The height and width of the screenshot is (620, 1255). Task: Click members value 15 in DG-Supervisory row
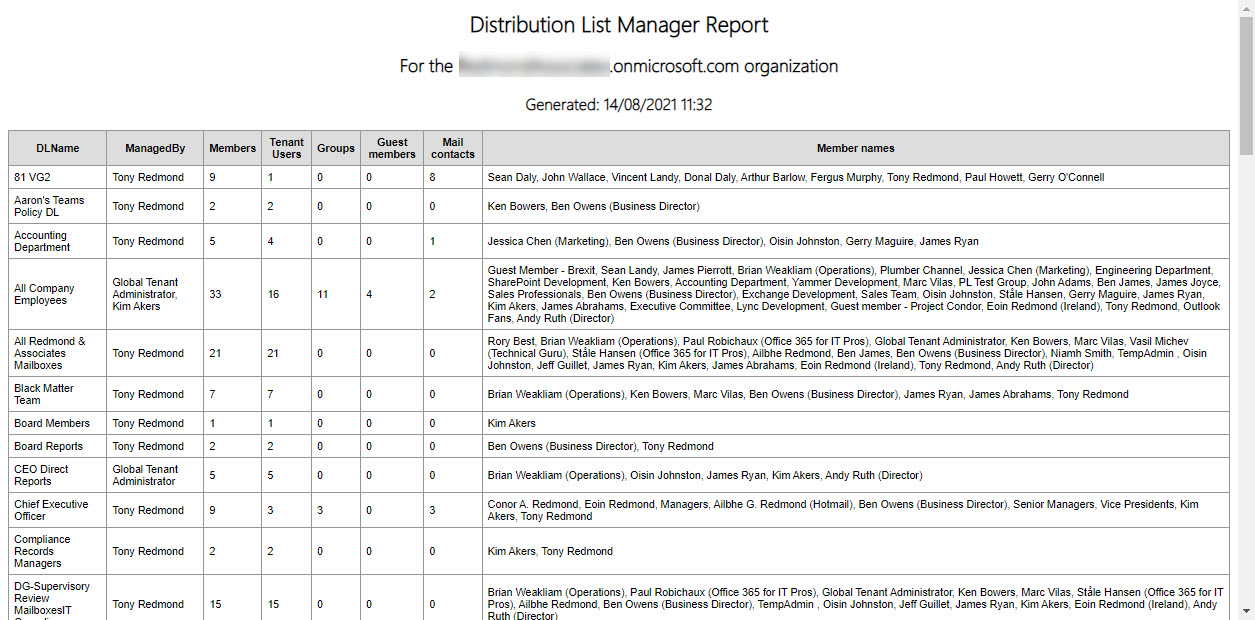(x=215, y=604)
